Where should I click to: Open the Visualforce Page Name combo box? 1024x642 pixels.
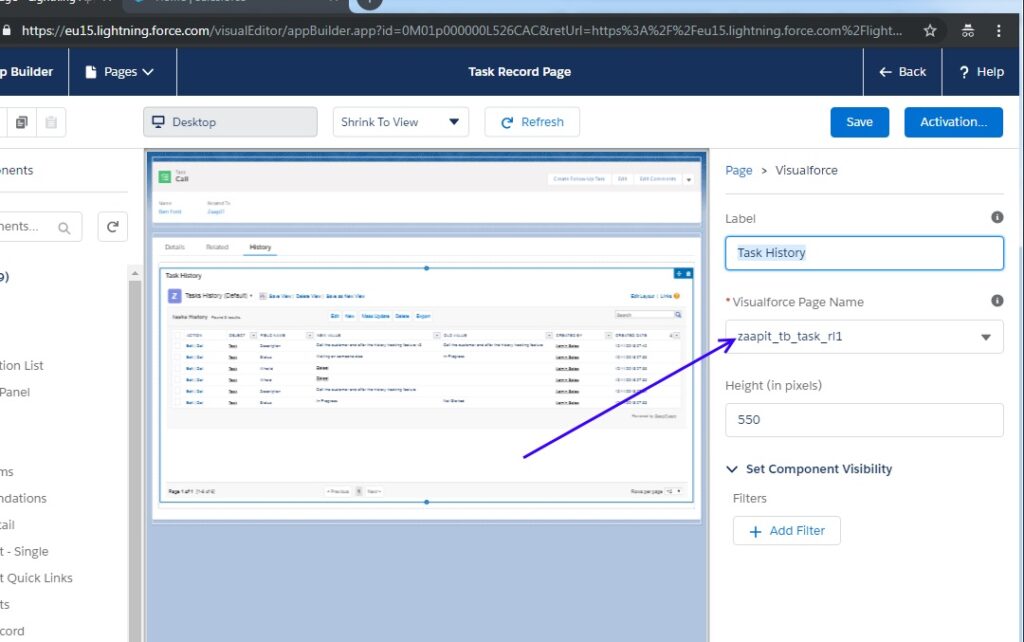[864, 337]
